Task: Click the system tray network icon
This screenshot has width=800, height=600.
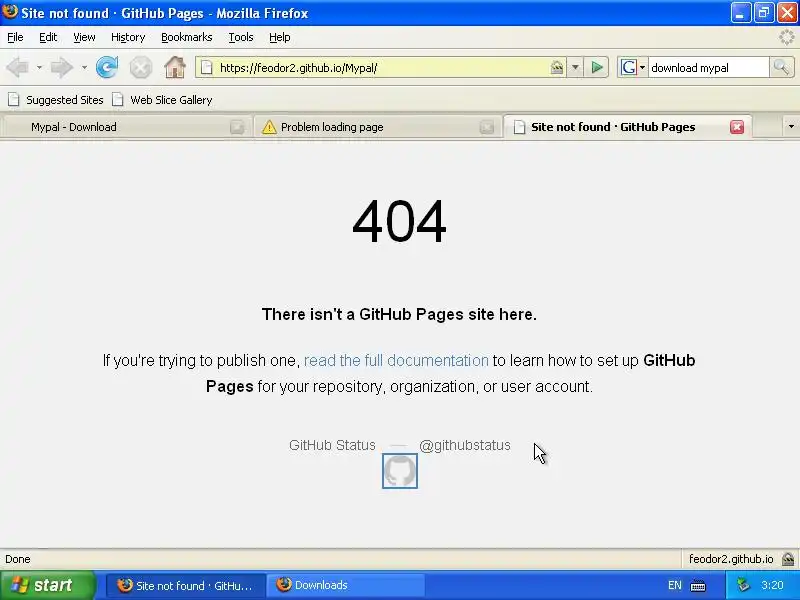Action: coord(744,585)
